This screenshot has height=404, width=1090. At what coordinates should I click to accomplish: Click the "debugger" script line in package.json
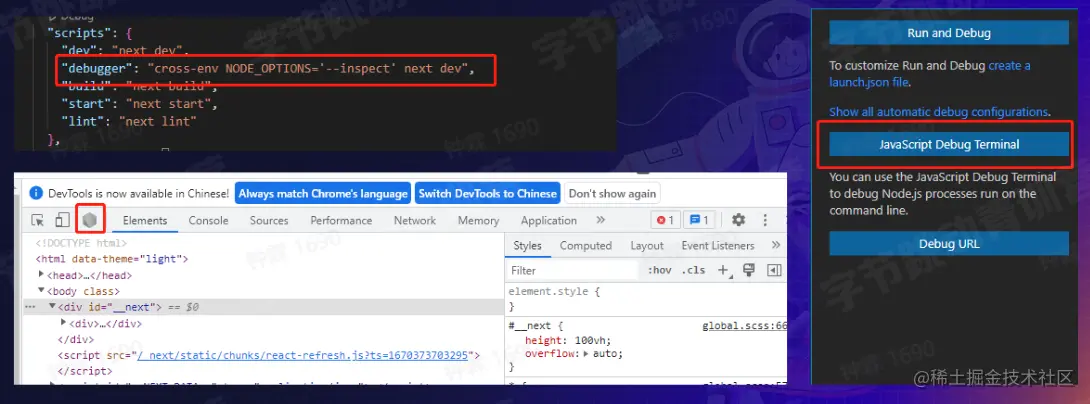coord(268,69)
